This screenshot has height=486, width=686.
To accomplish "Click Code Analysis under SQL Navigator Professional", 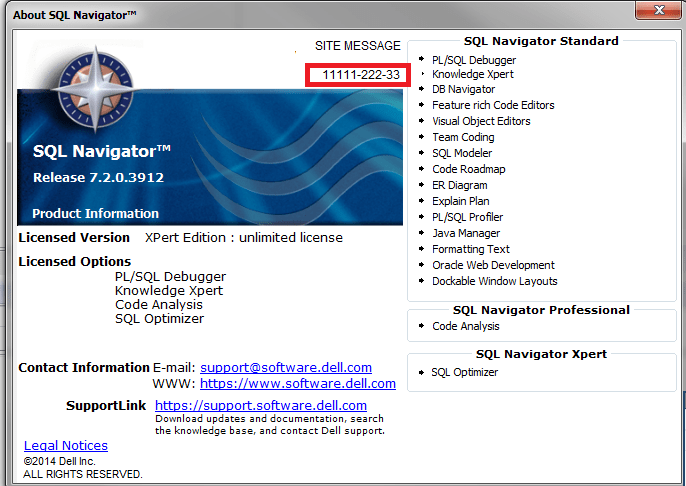I will point(466,326).
